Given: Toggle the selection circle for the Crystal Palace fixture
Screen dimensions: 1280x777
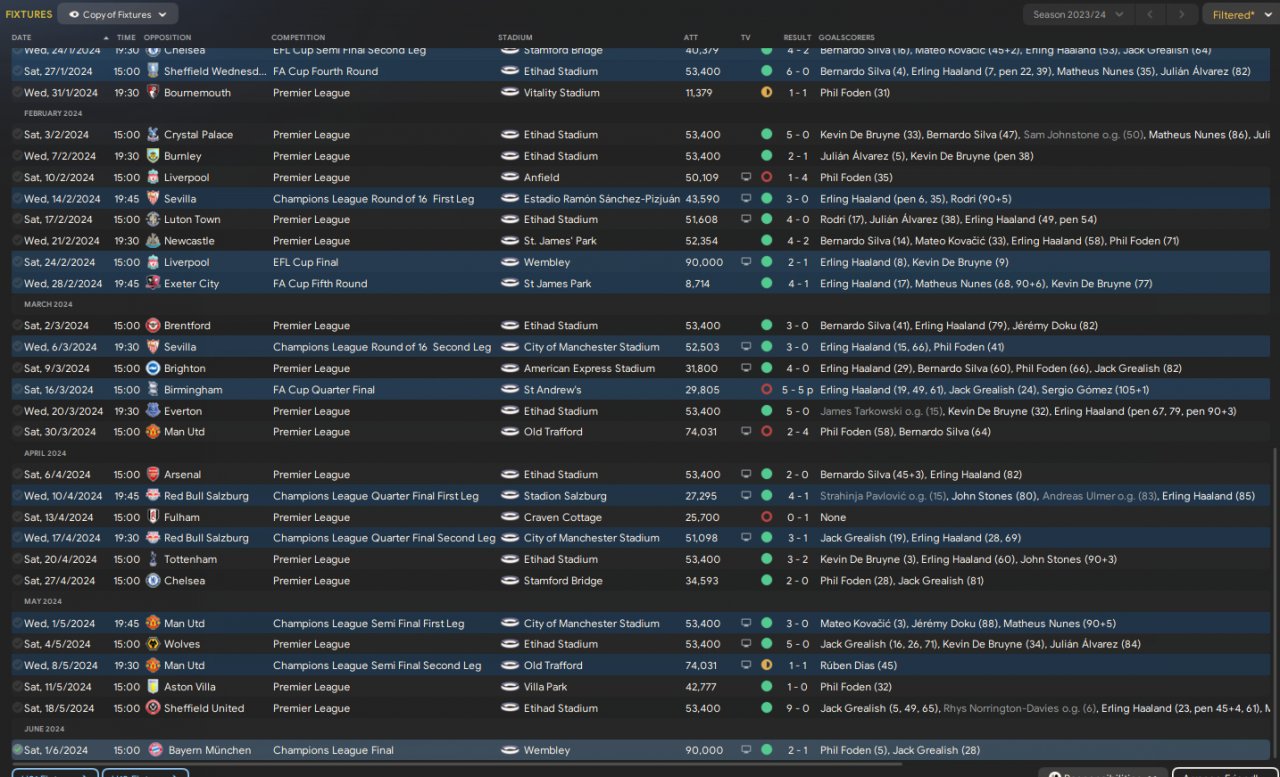Looking at the screenshot, I should [17, 135].
